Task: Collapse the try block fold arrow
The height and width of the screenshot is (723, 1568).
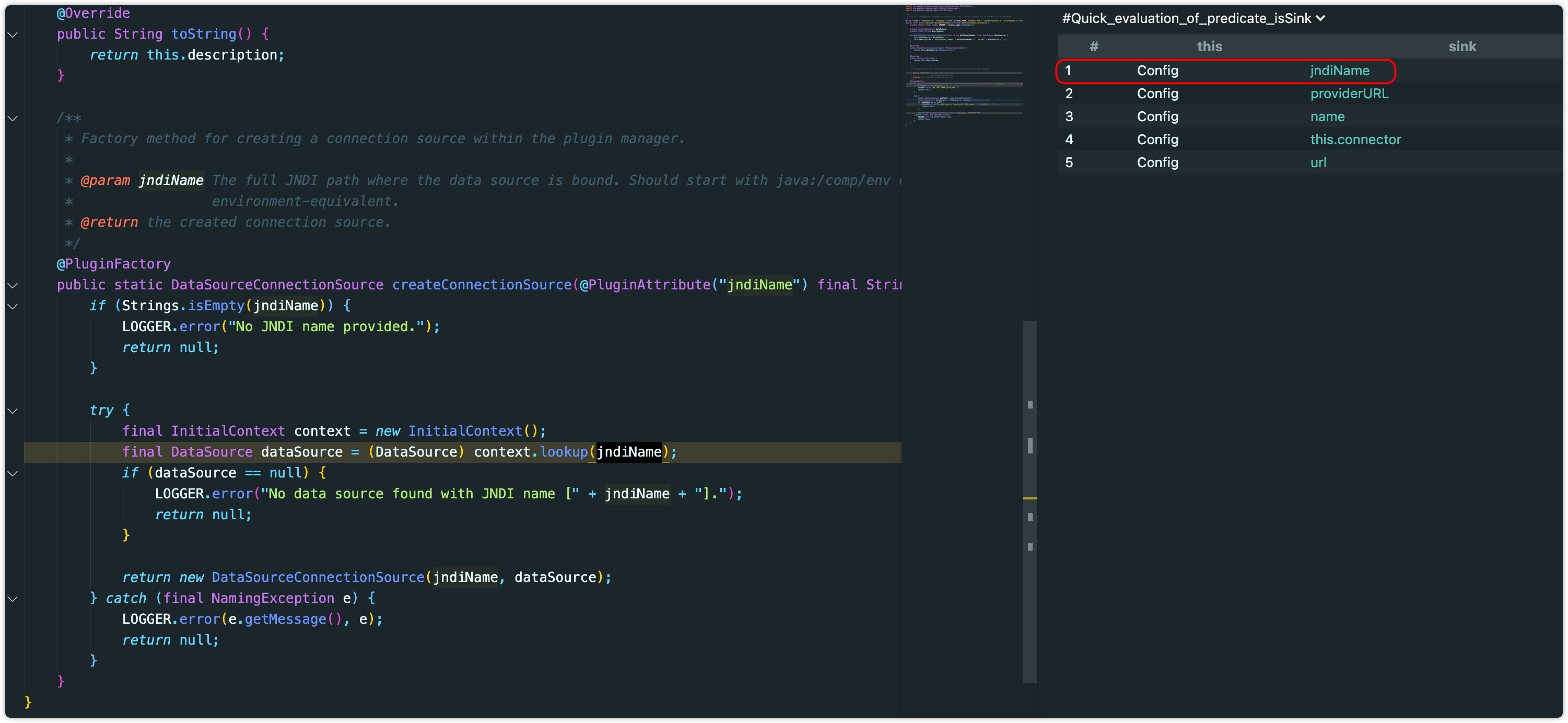Action: tap(13, 411)
